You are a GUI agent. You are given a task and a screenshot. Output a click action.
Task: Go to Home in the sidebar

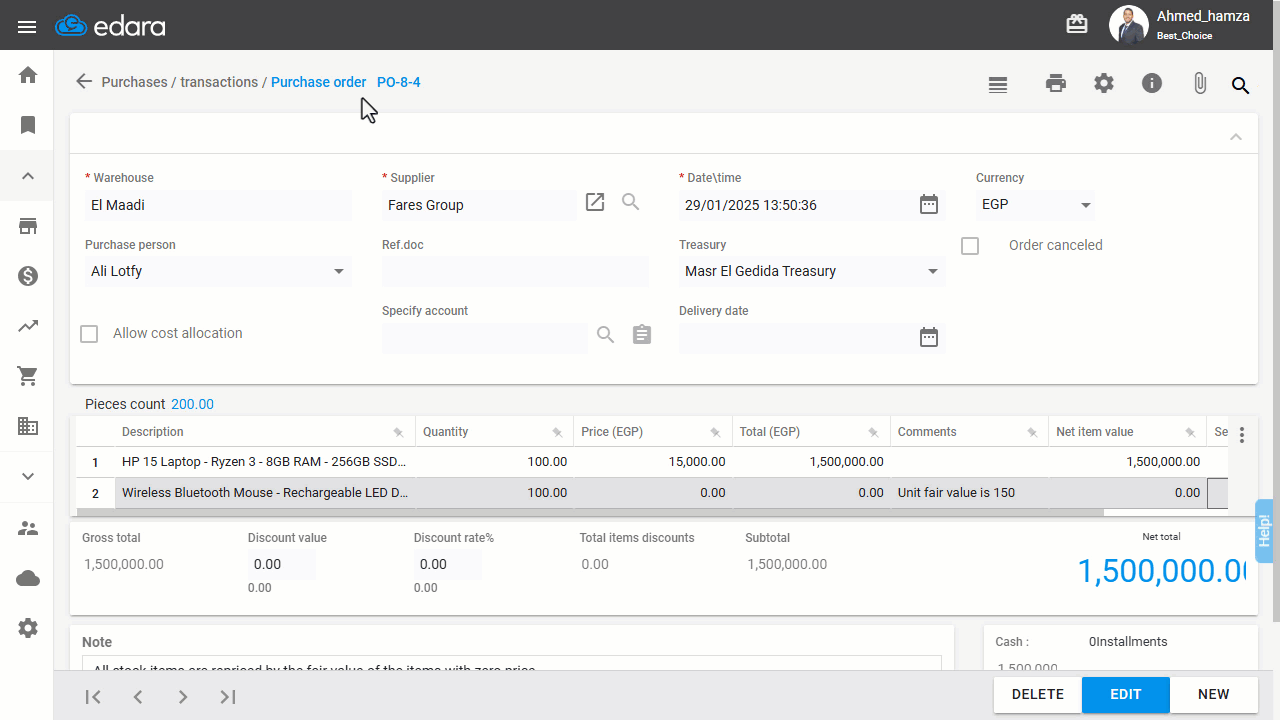tap(28, 75)
